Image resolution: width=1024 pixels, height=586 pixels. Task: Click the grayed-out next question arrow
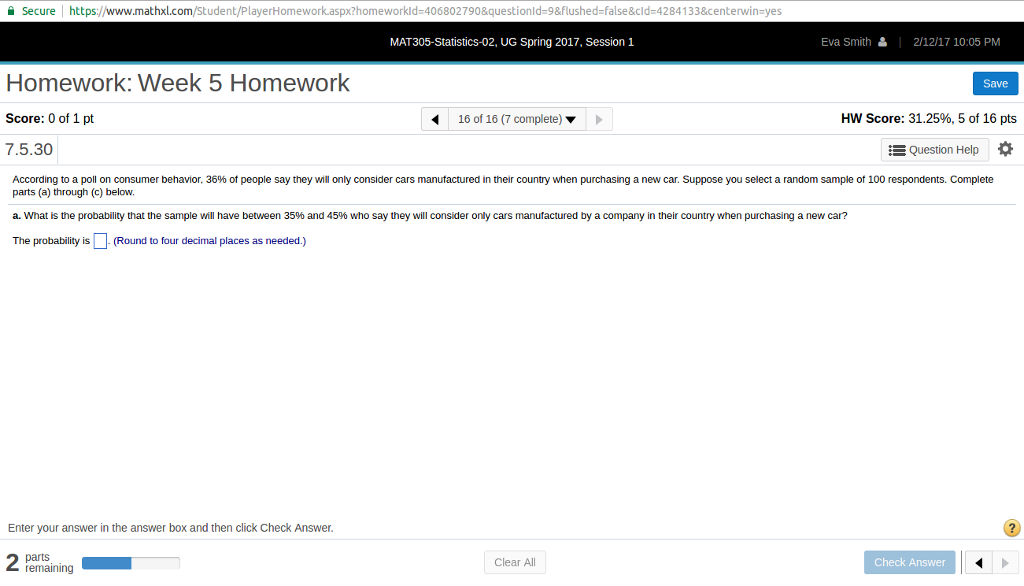[x=598, y=118]
